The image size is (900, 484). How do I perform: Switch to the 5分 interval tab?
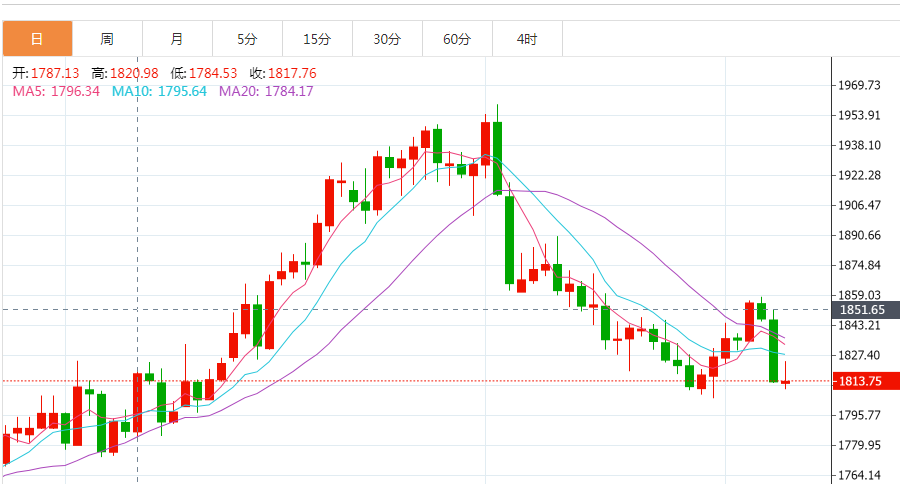tap(247, 39)
